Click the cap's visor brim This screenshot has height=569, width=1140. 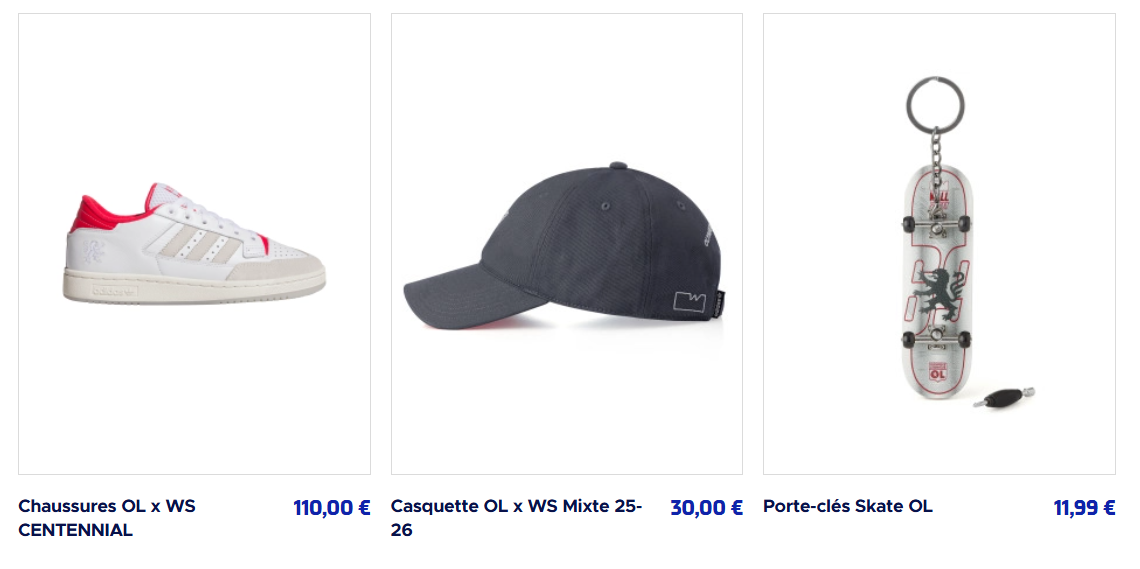point(473,299)
